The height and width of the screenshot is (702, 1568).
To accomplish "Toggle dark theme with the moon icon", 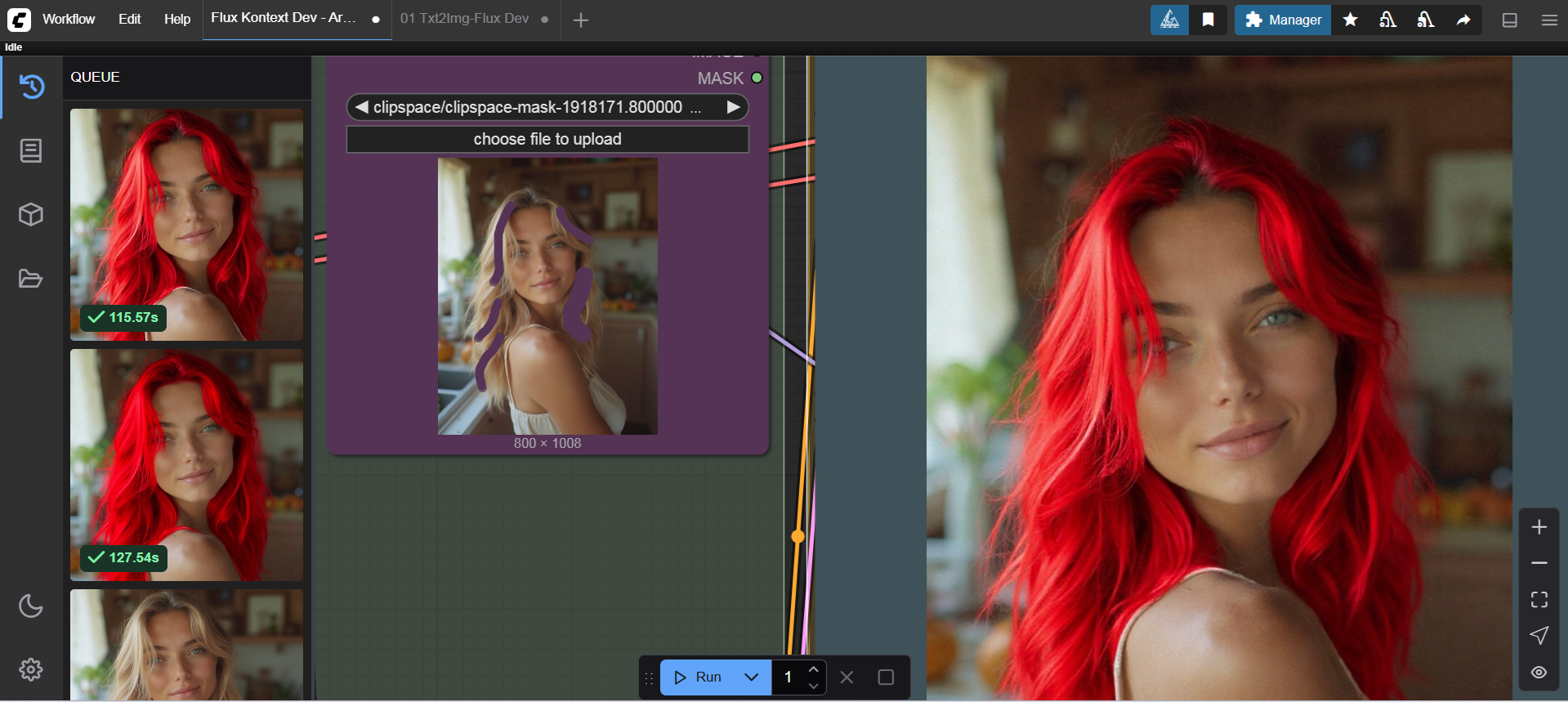I will [x=31, y=606].
